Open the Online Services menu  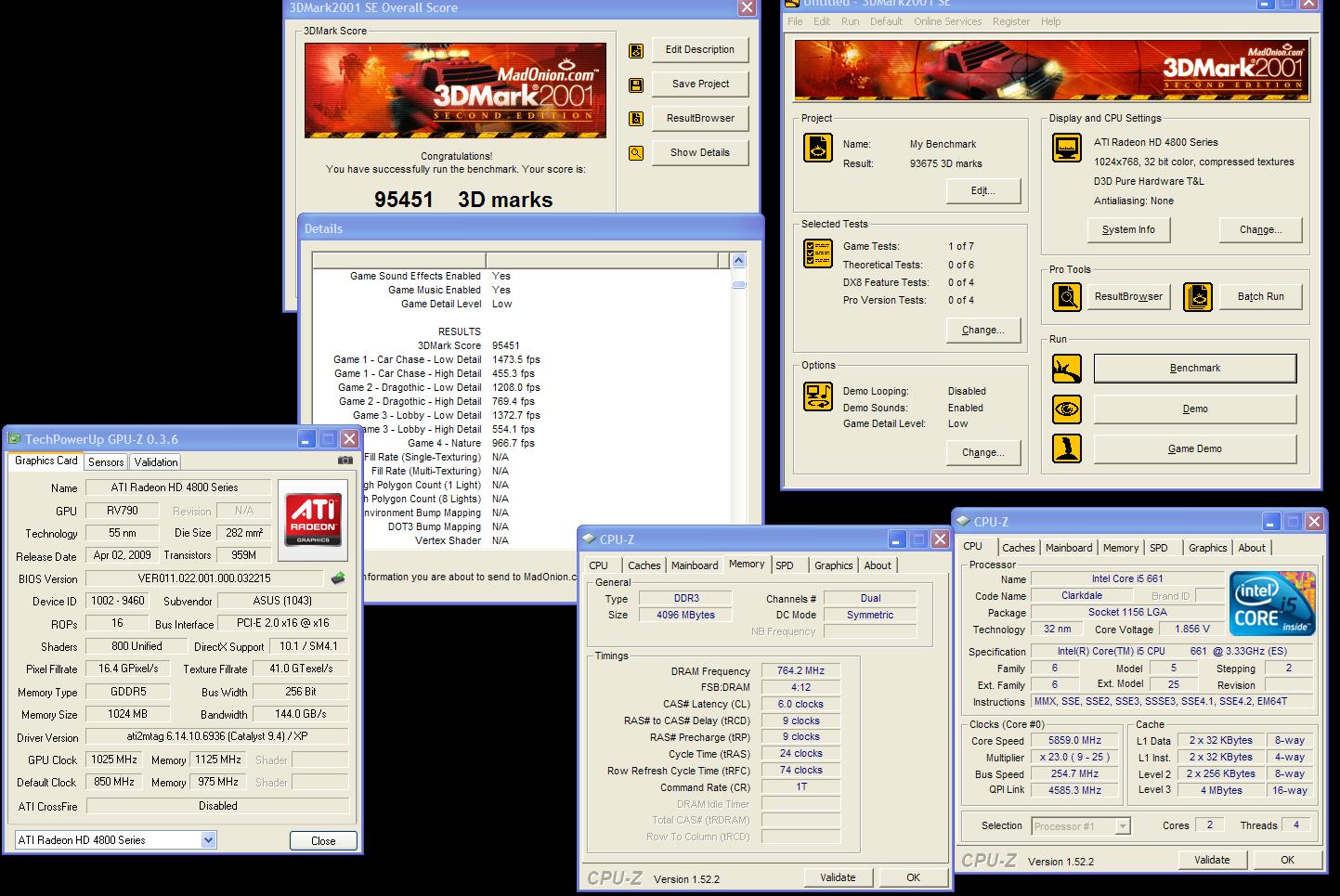point(947,21)
